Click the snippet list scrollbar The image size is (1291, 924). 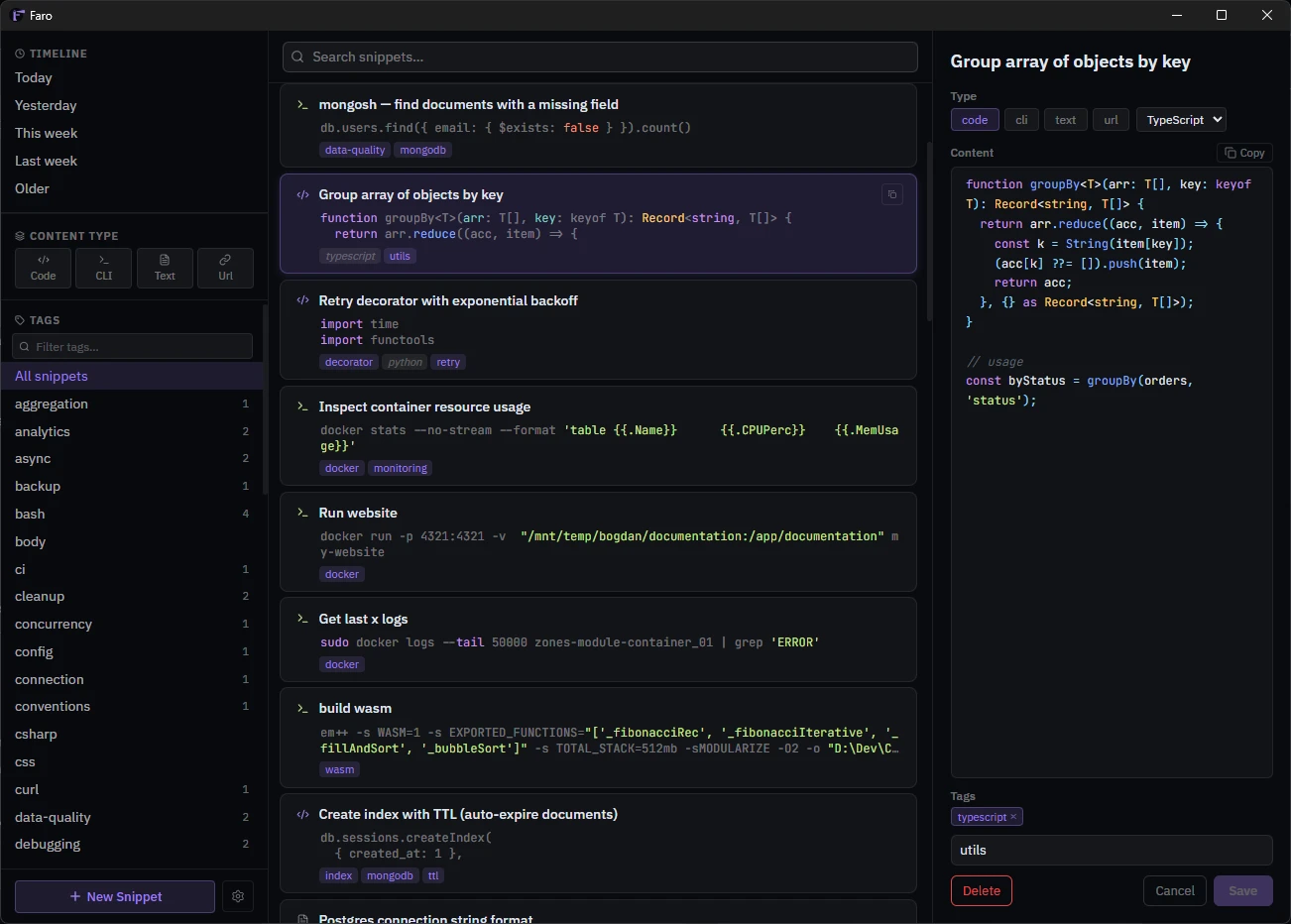click(929, 232)
